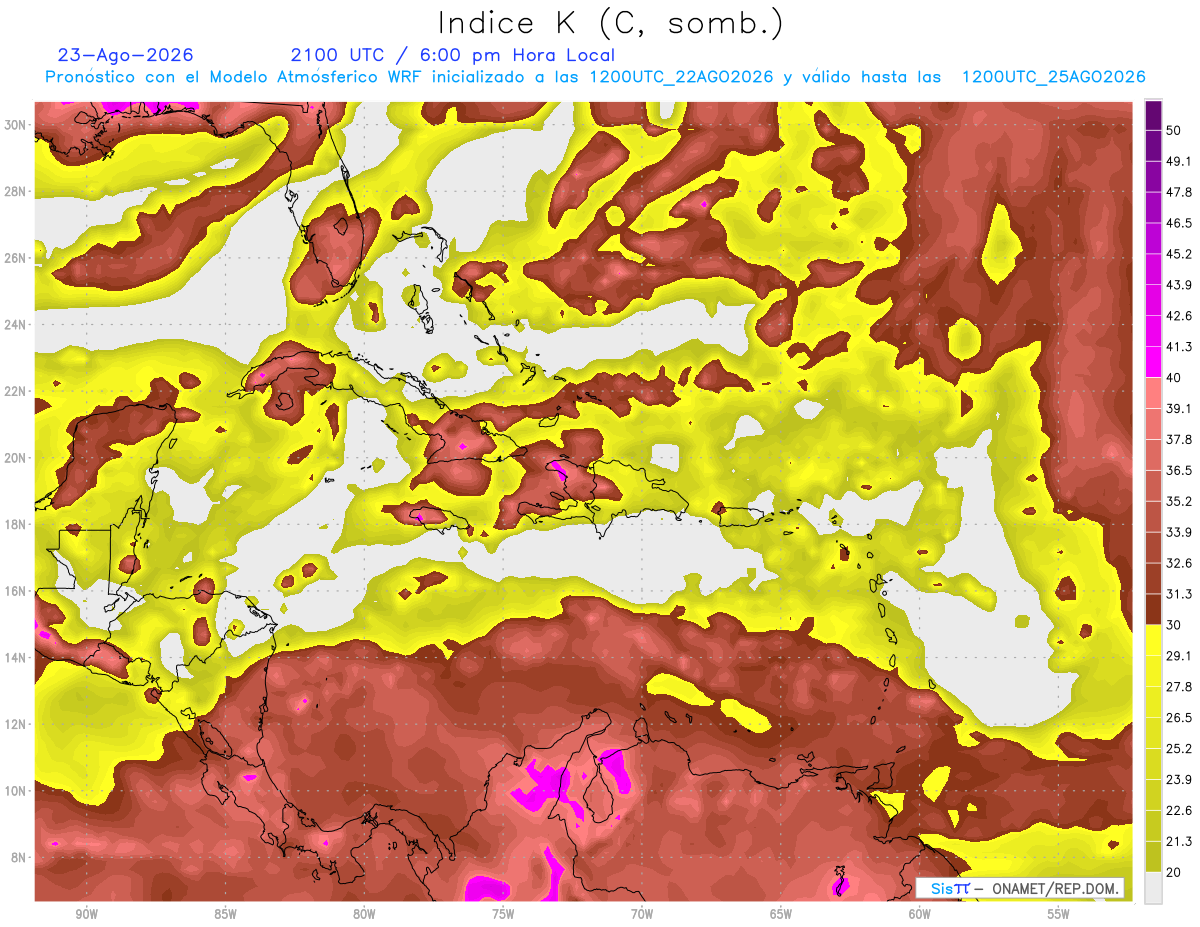Select the colorbar value "32.6"
Image resolution: width=1200 pixels, height=927 pixels.
coord(1178,563)
